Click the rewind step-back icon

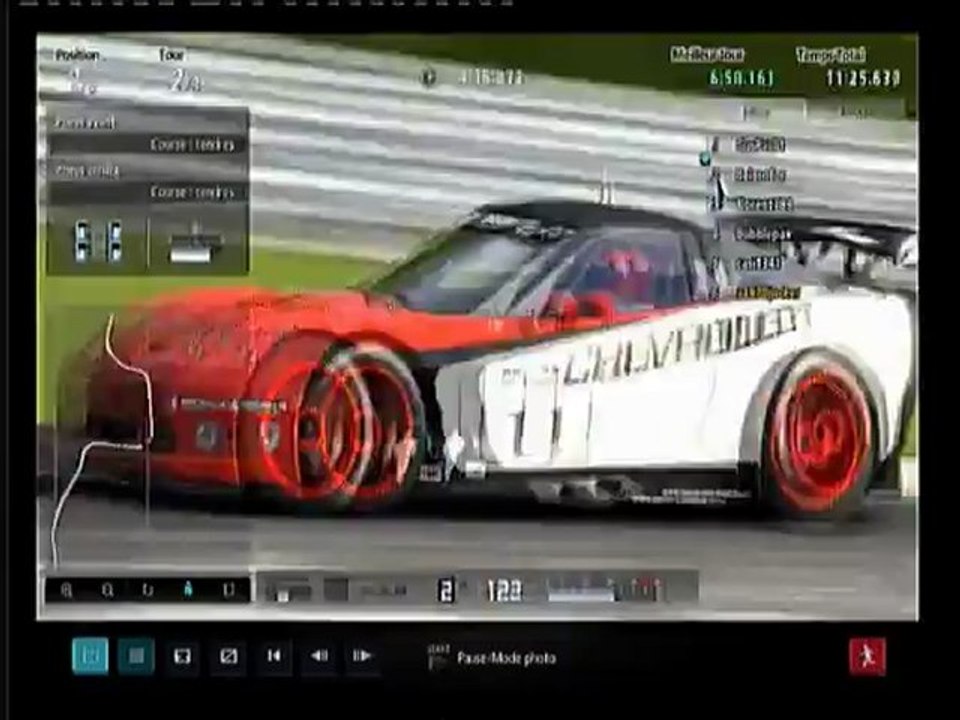319,656
